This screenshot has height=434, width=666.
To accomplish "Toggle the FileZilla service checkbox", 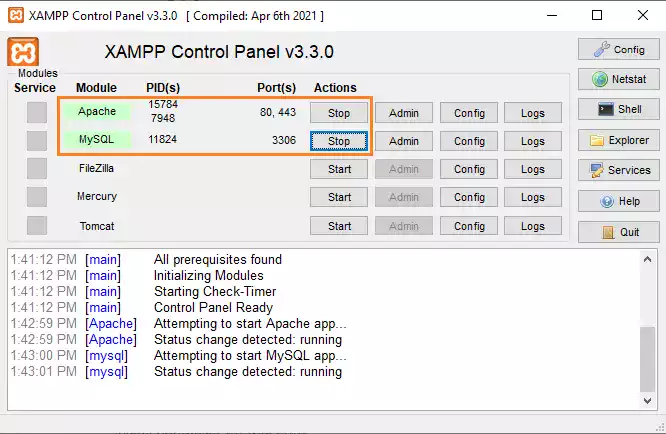I will (37, 169).
